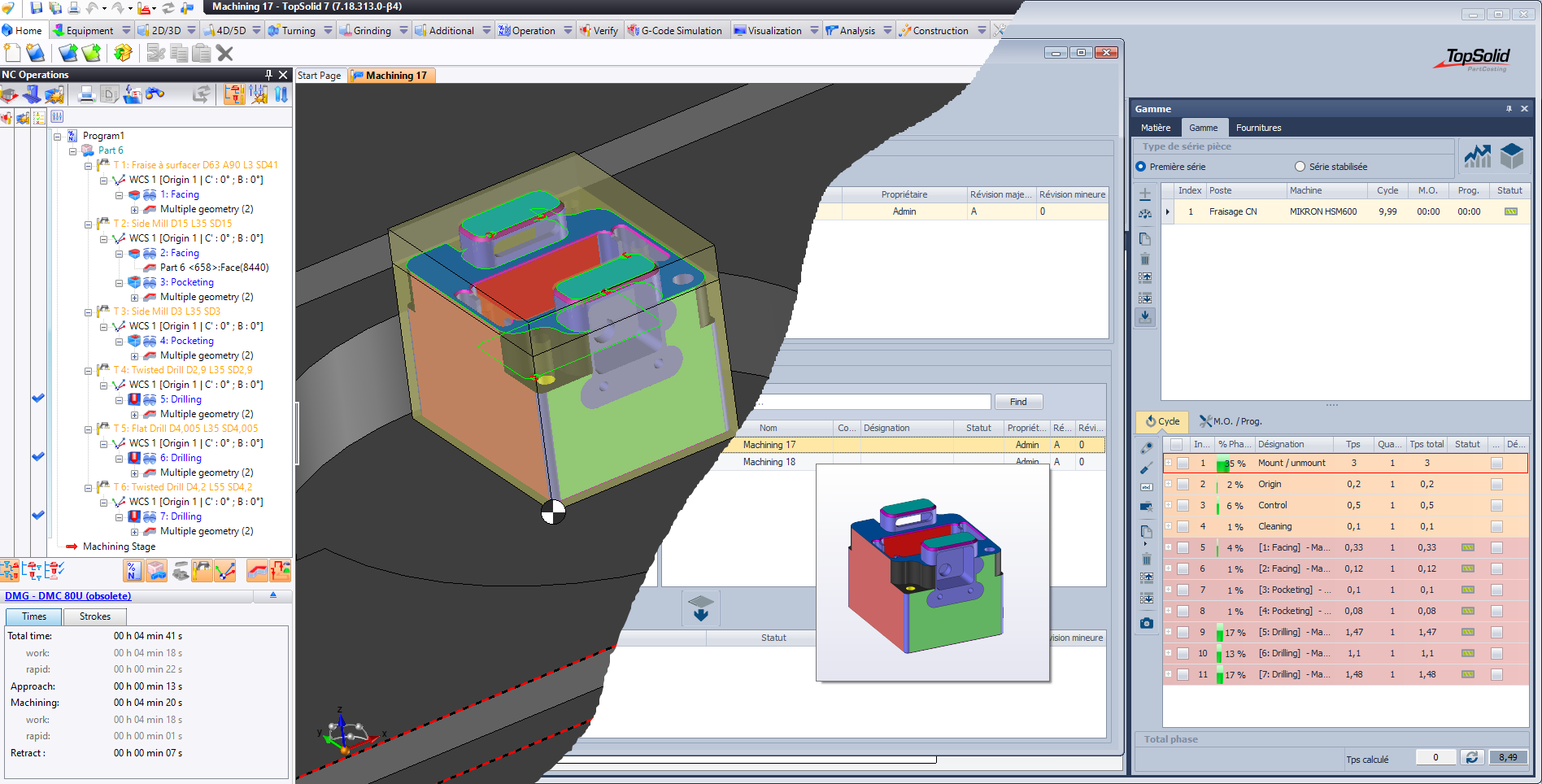Click the copy pages icon in Cycle sidebar
The width and height of the screenshot is (1542, 784).
tap(1146, 531)
